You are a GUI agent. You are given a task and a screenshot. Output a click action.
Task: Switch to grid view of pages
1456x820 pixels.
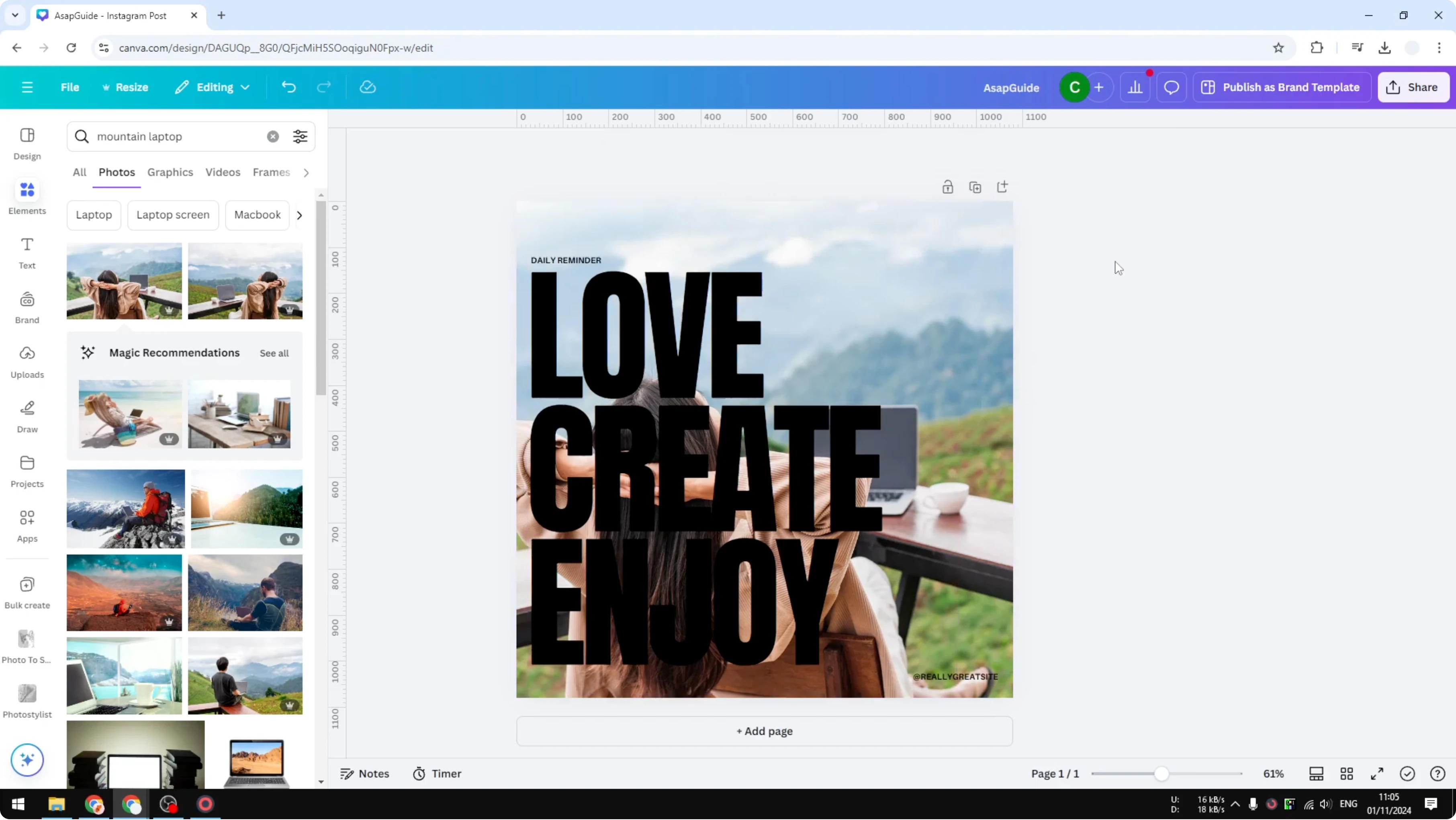point(1347,774)
